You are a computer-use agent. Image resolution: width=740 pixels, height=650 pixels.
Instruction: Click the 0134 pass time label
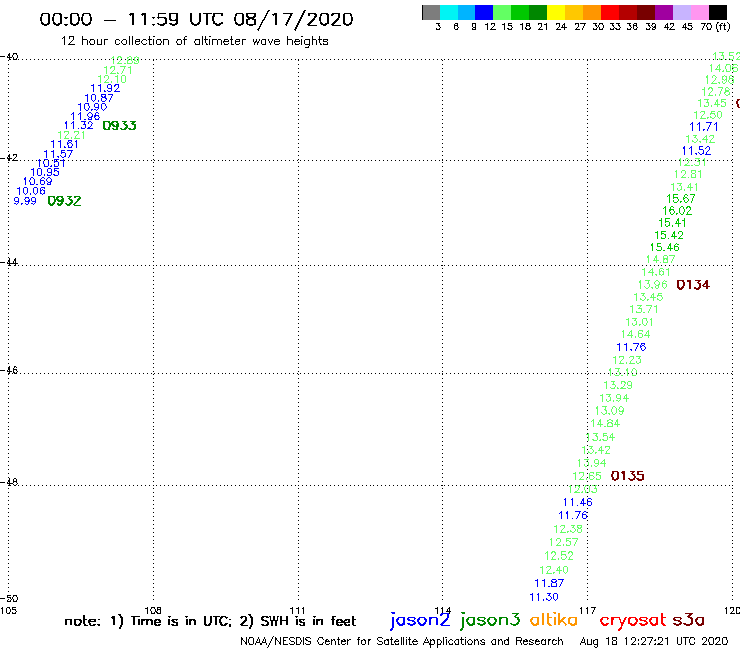[693, 285]
